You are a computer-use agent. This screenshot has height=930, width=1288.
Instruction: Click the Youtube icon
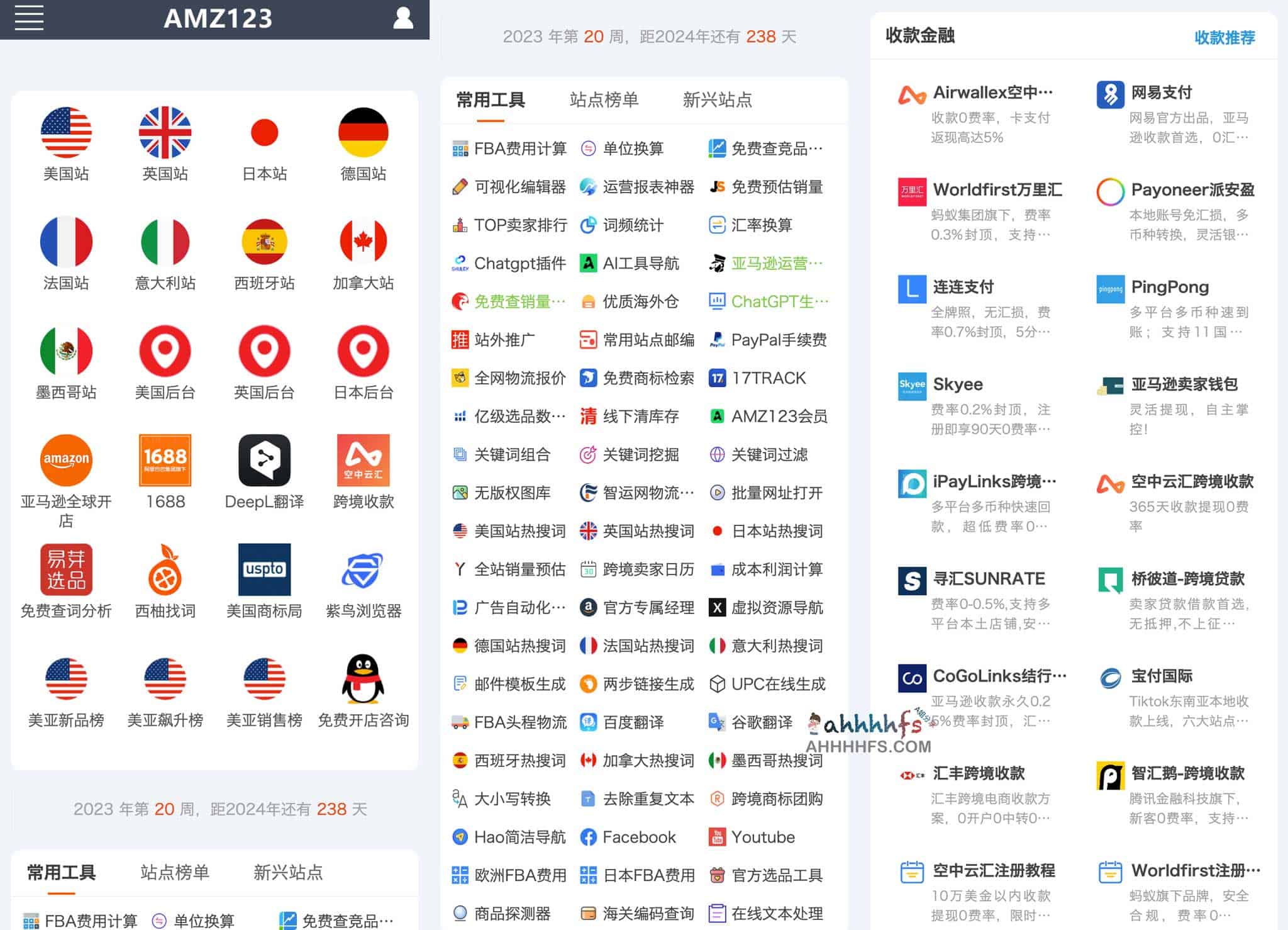717,837
